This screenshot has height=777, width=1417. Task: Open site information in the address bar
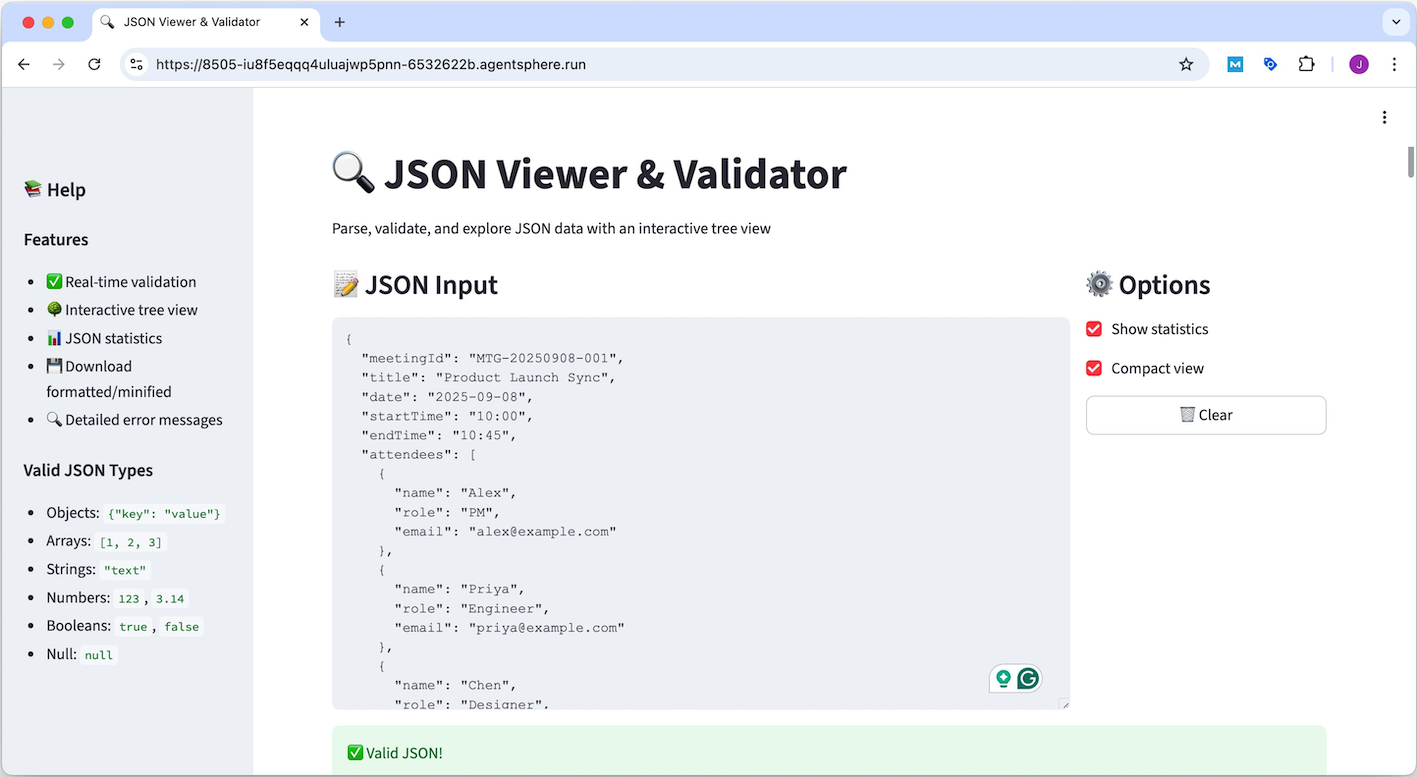click(136, 63)
